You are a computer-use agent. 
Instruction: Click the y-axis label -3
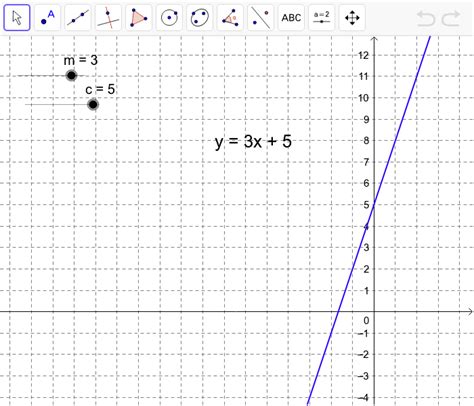click(x=363, y=376)
